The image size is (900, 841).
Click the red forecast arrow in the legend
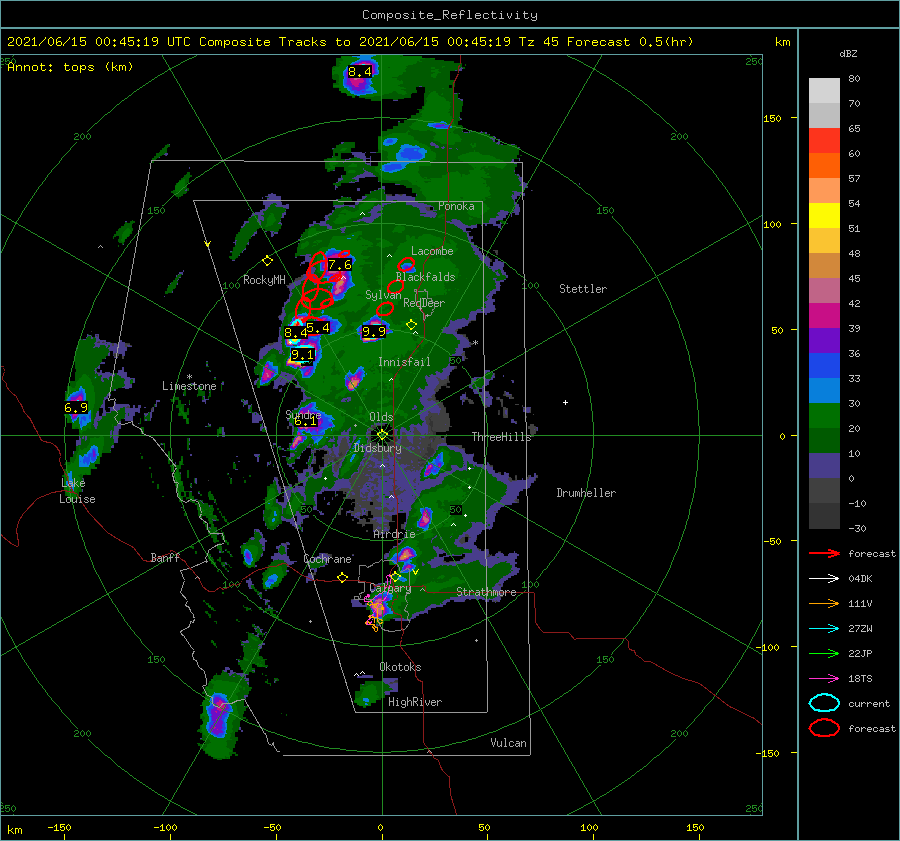824,553
